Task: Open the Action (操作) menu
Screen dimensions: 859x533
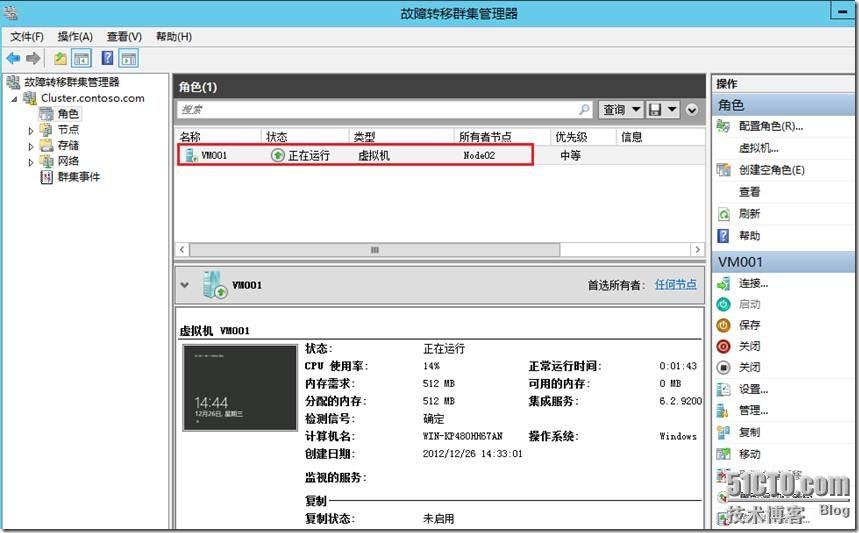Action: [x=75, y=37]
